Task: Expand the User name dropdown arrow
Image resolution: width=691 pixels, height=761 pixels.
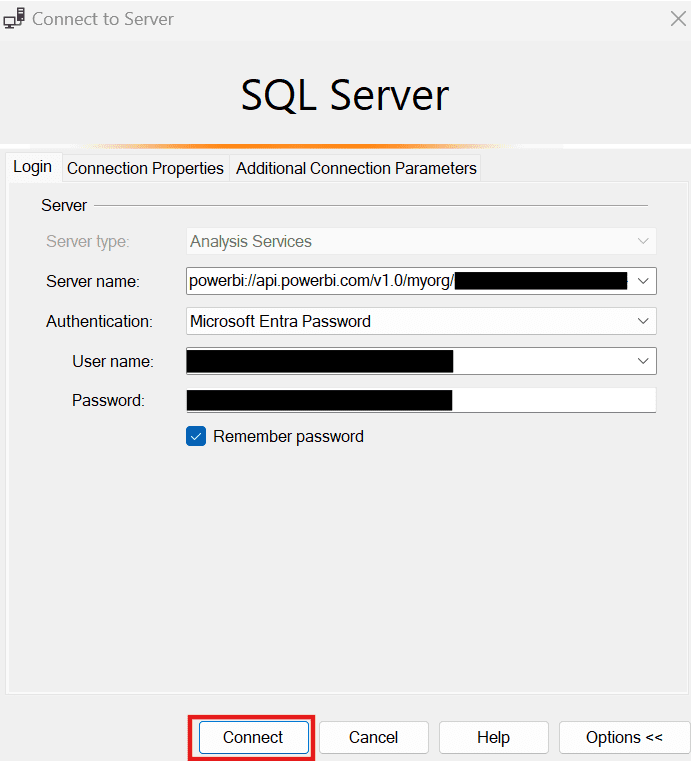Action: (643, 361)
